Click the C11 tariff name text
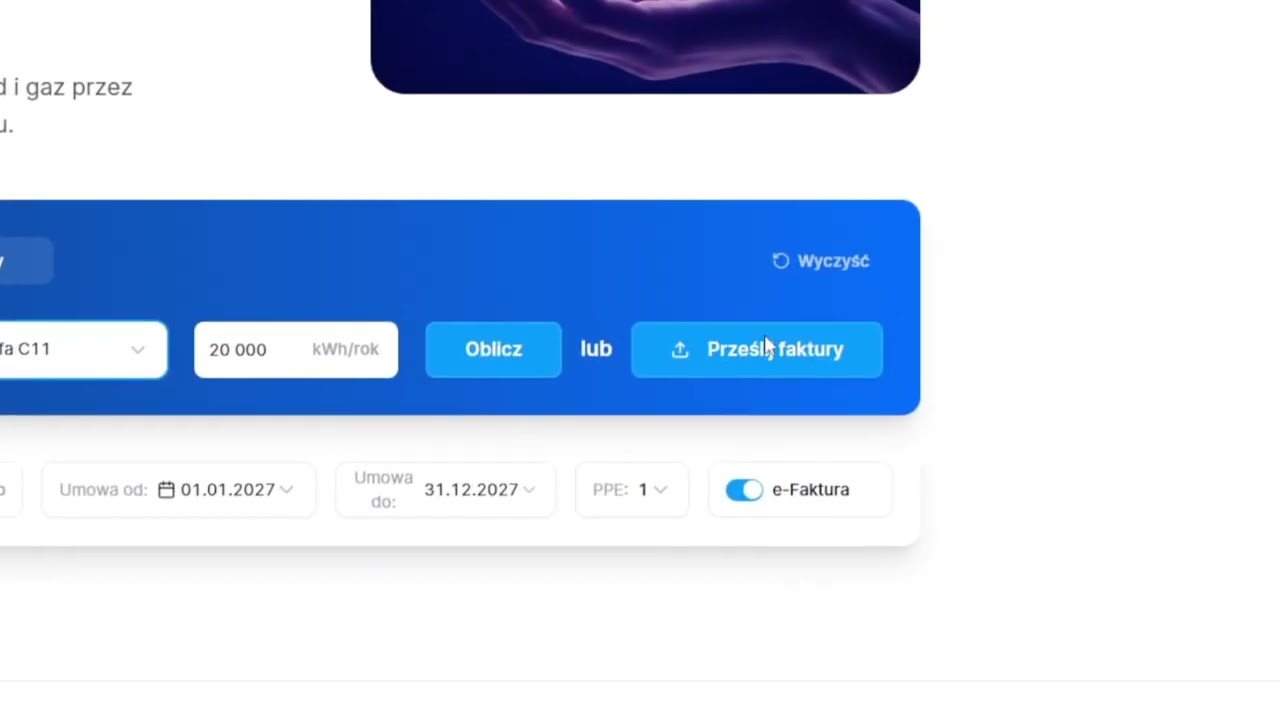The image size is (1280, 720). (25, 349)
